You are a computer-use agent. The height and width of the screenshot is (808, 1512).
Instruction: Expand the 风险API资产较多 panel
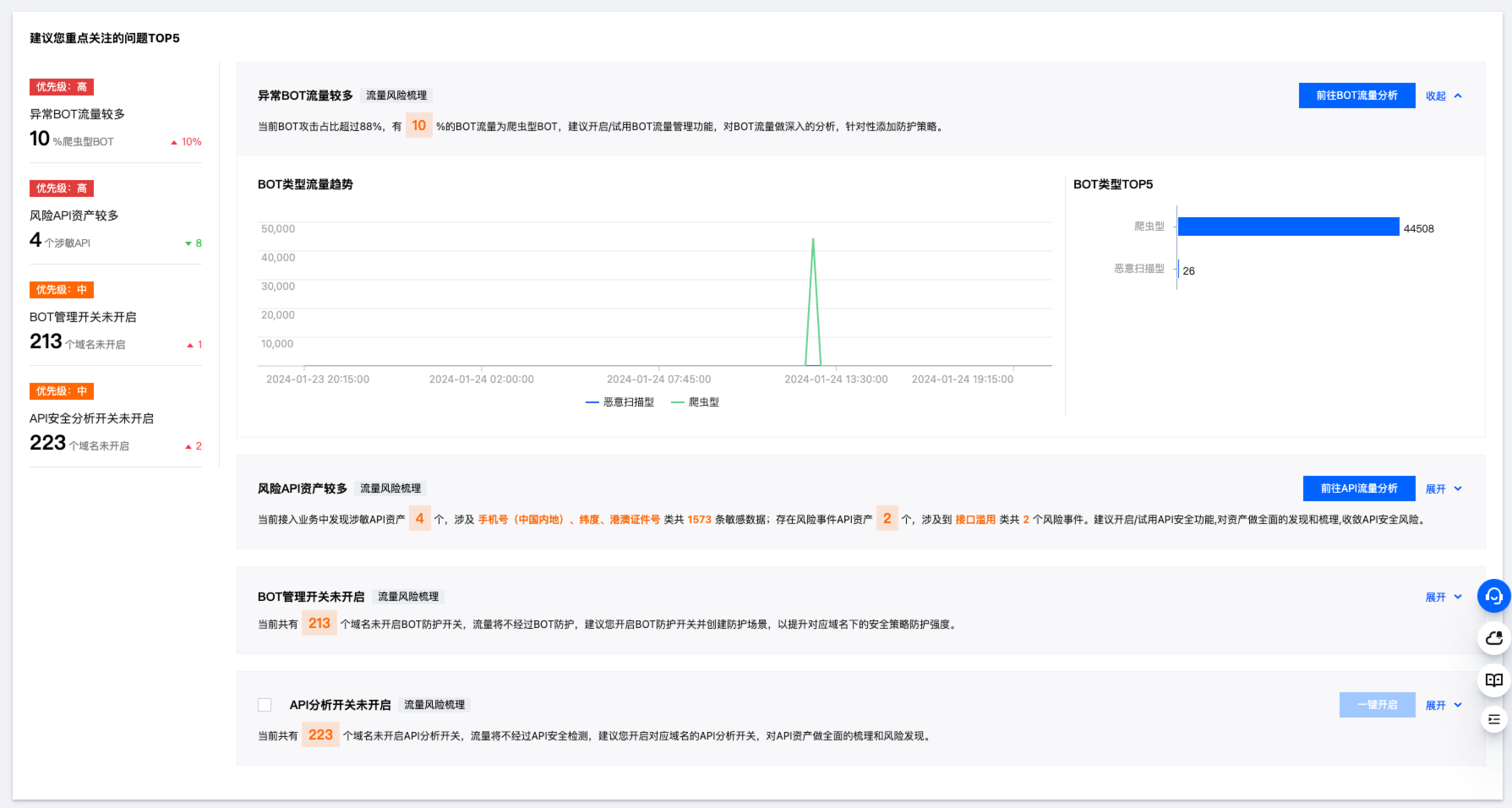(x=1444, y=489)
